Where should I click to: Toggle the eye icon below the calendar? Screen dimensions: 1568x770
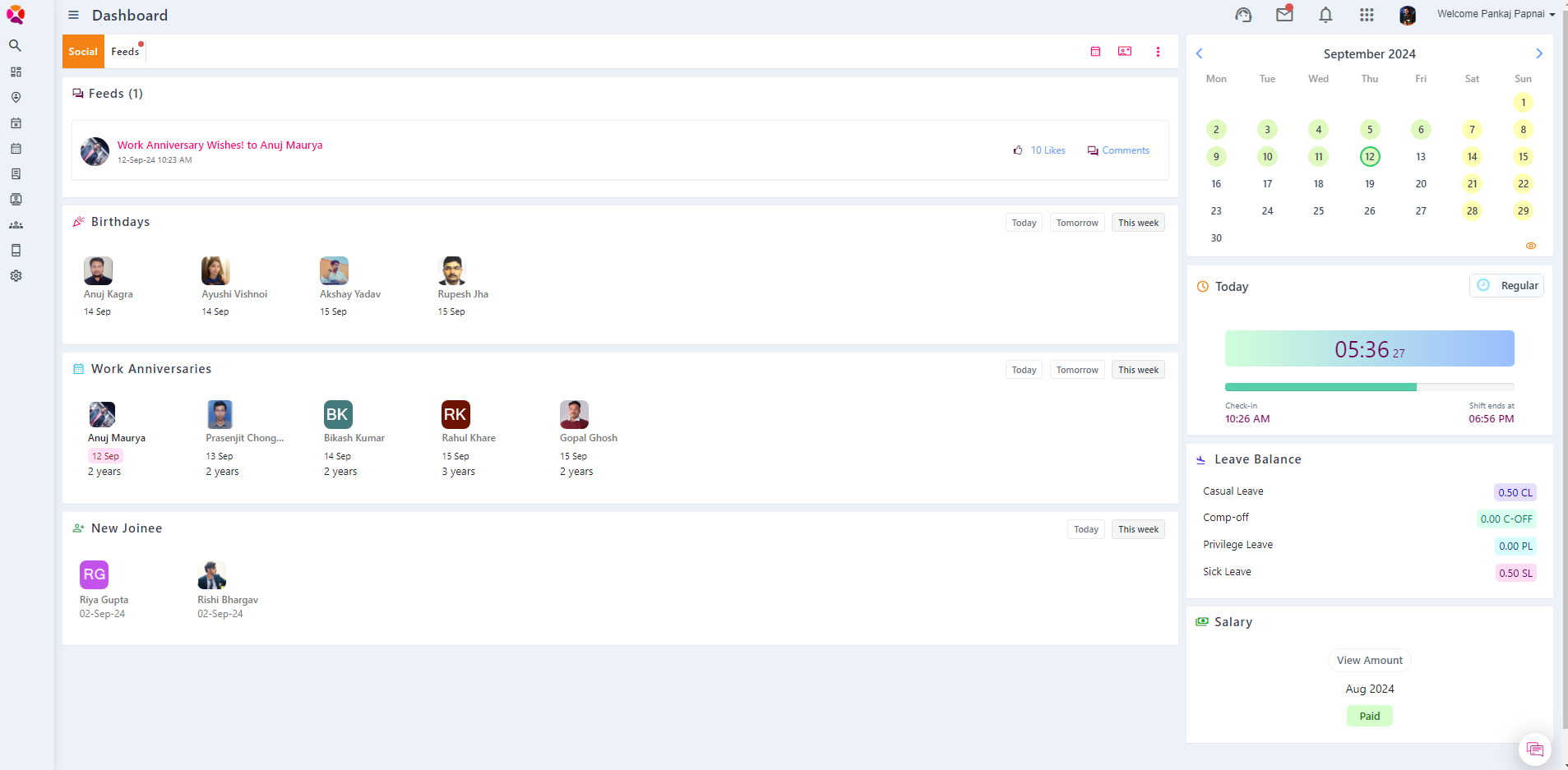coord(1531,246)
